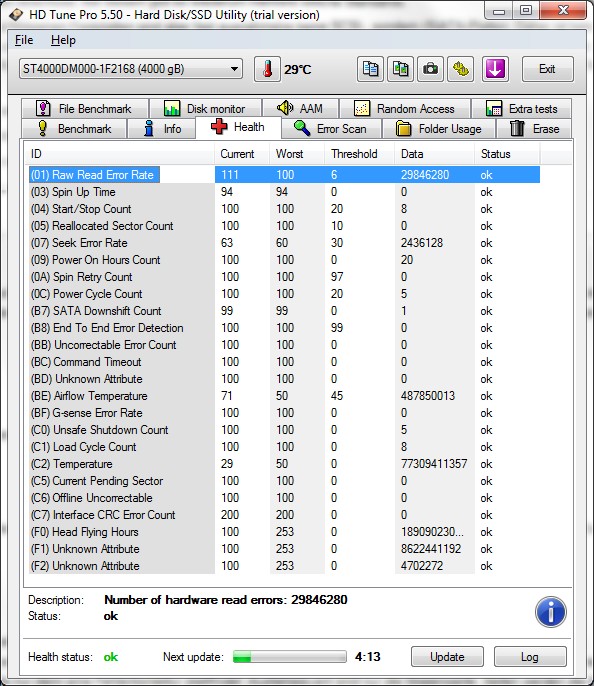594x686 pixels.
Task: Switch to the Erase tab
Action: (534, 129)
